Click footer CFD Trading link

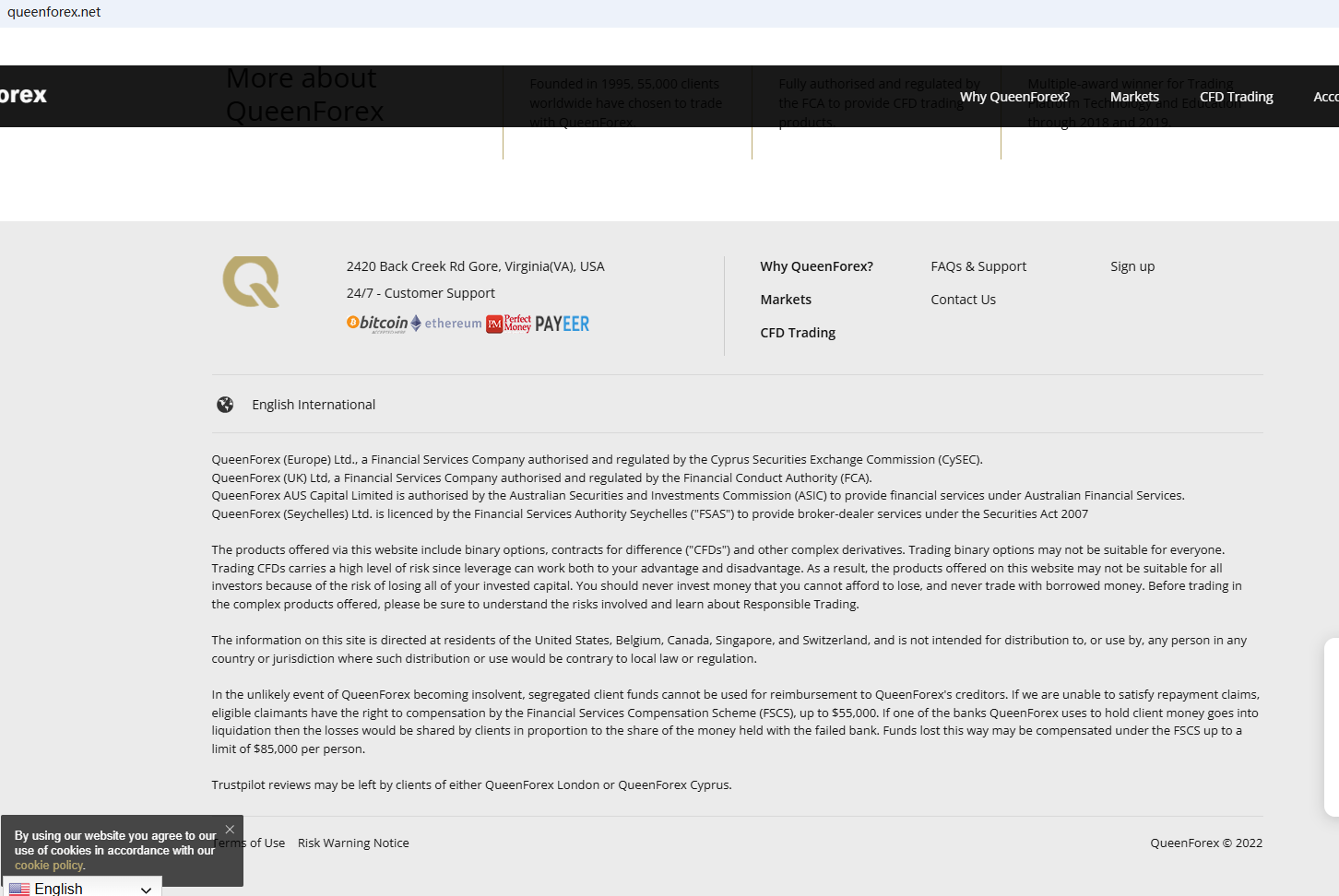798,333
